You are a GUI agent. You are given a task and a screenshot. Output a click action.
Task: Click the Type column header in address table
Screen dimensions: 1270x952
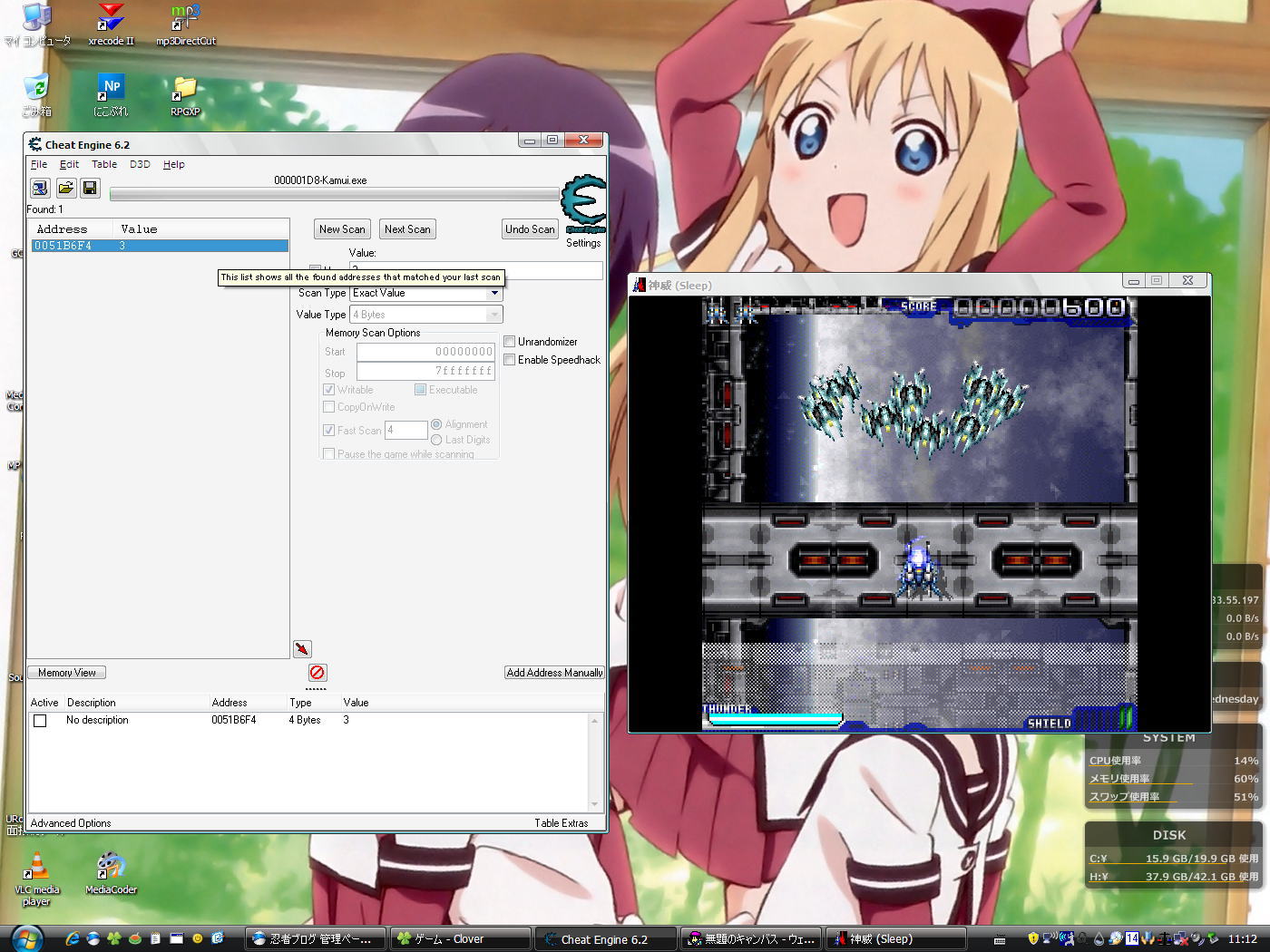coord(300,703)
